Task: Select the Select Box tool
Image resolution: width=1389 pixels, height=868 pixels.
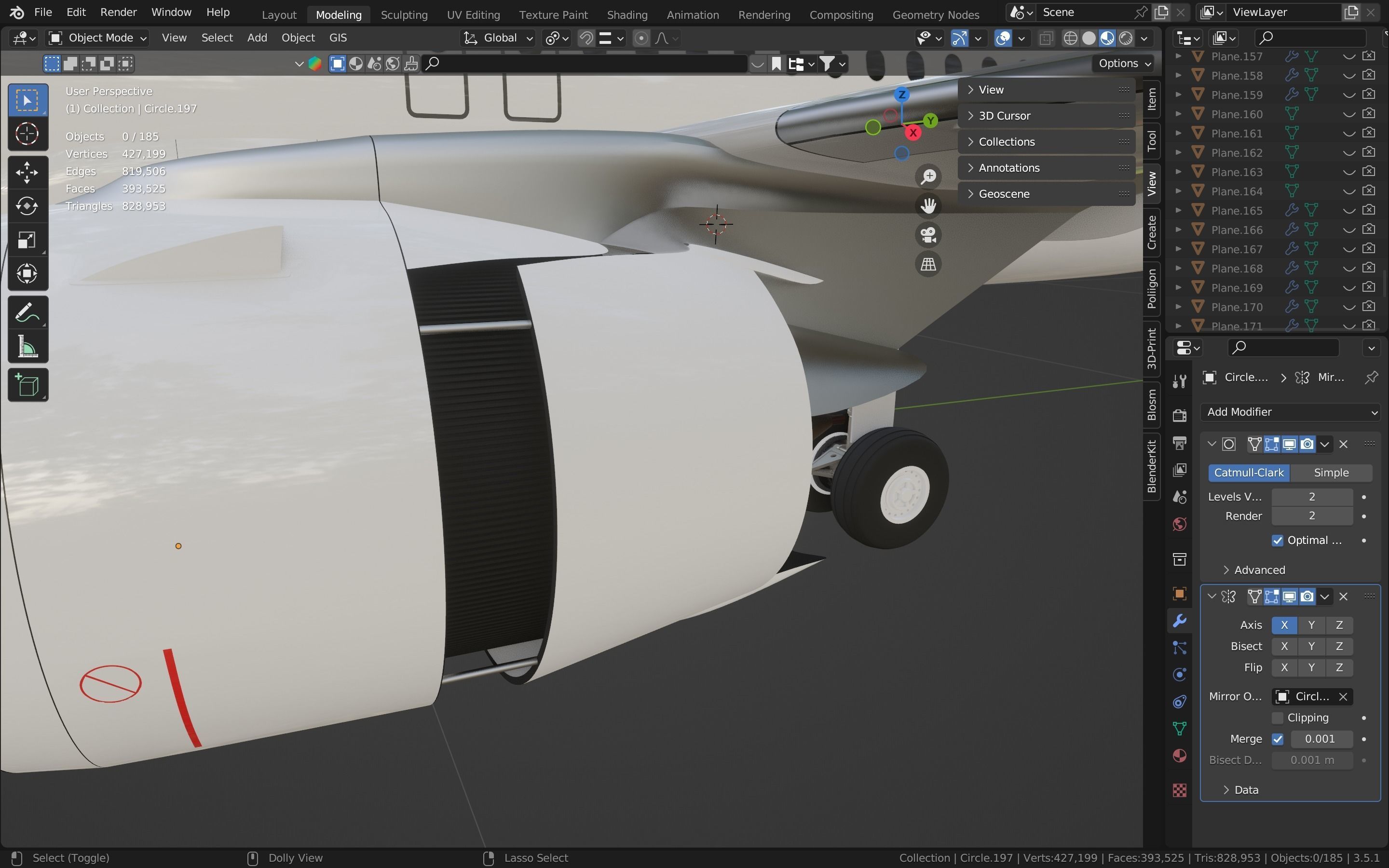Action: (x=27, y=100)
